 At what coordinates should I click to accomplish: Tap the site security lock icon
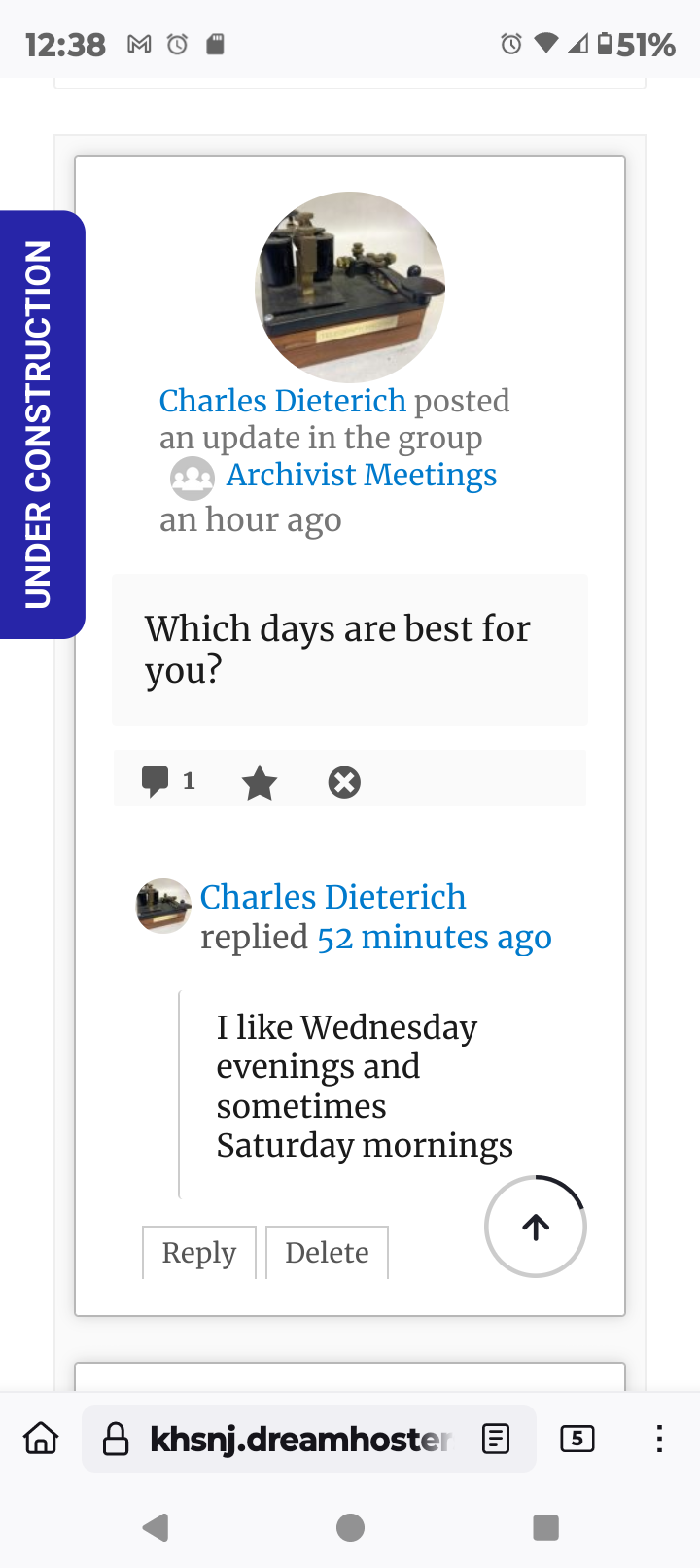point(116,1438)
